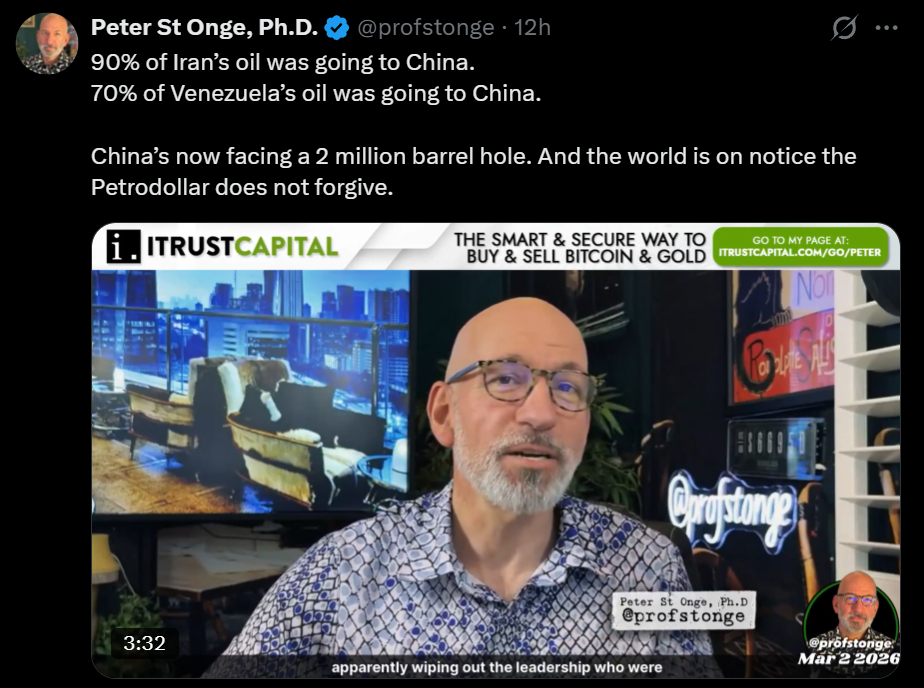Open the blue verified badge
924x688 pixels.
pos(336,28)
